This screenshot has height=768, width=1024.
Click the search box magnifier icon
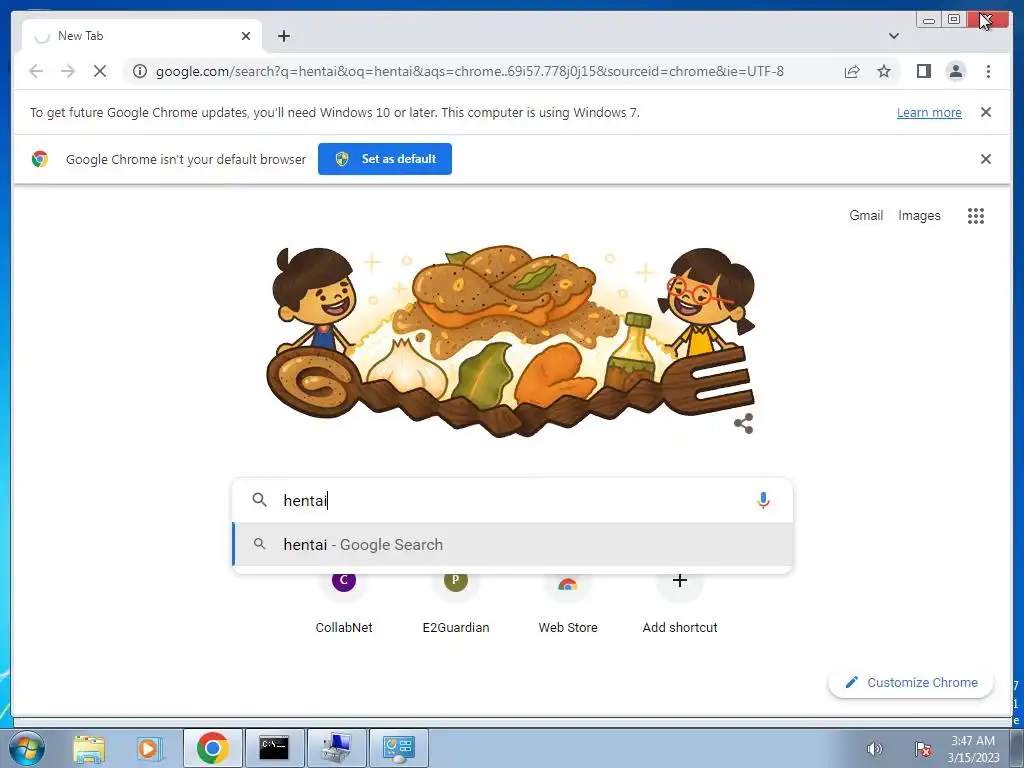pyautogui.click(x=259, y=500)
